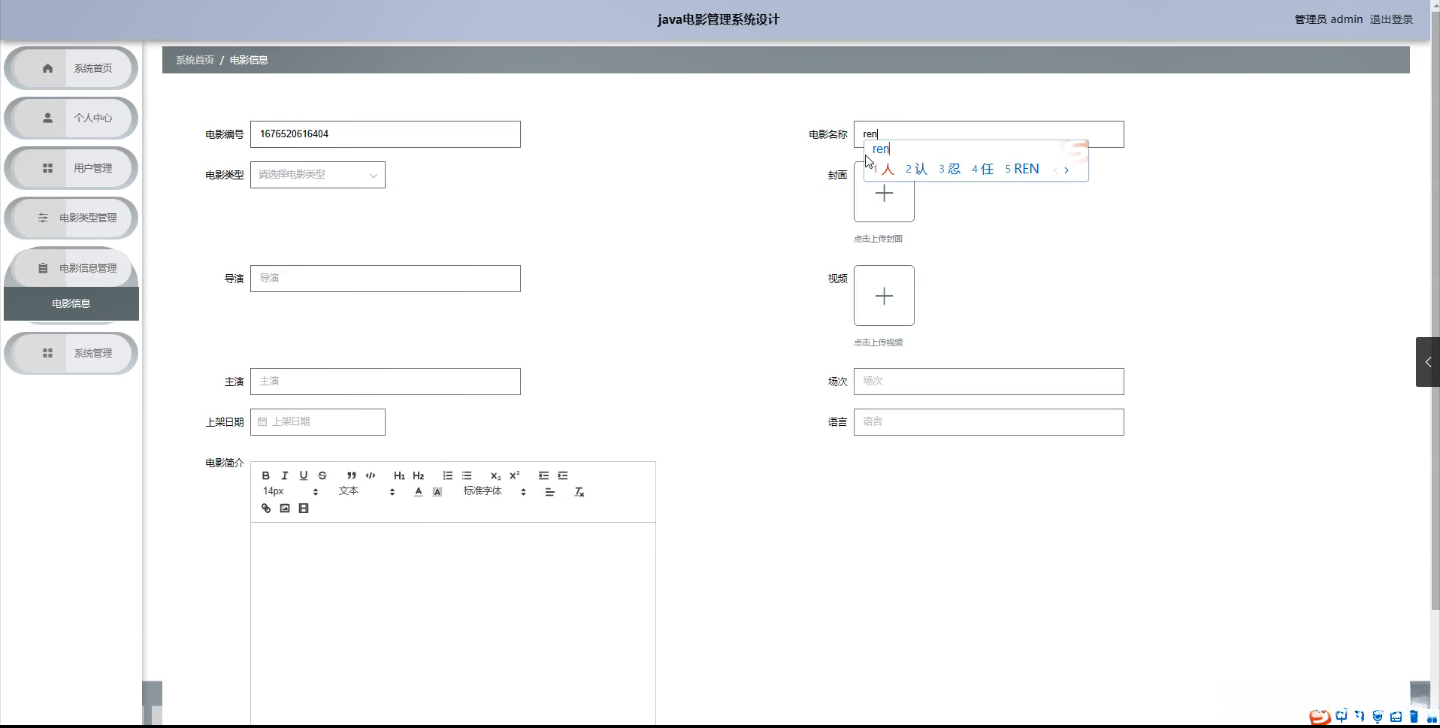The height and width of the screenshot is (728, 1440).
Task: Click the Sogou input method tray icon
Action: pyautogui.click(x=1320, y=716)
